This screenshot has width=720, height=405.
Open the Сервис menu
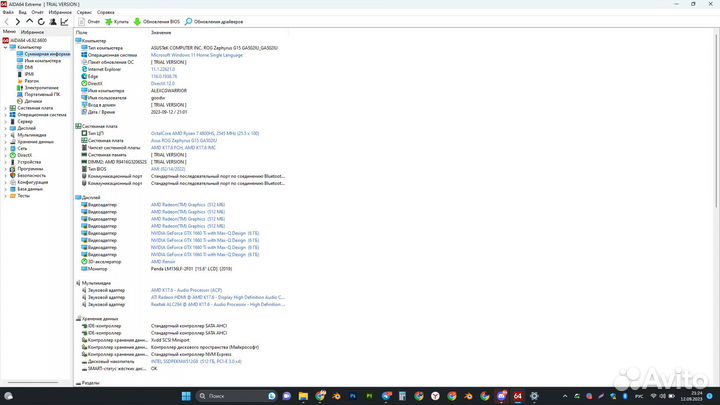84,12
